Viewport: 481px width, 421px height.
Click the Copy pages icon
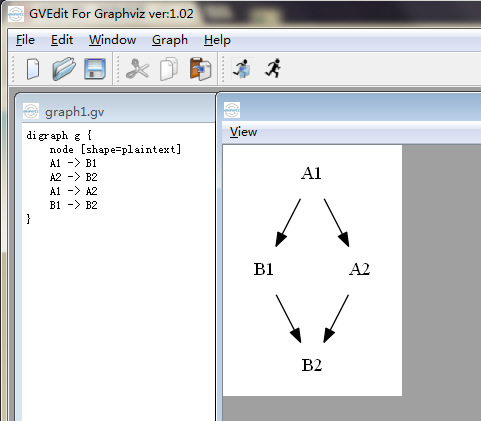[169, 69]
